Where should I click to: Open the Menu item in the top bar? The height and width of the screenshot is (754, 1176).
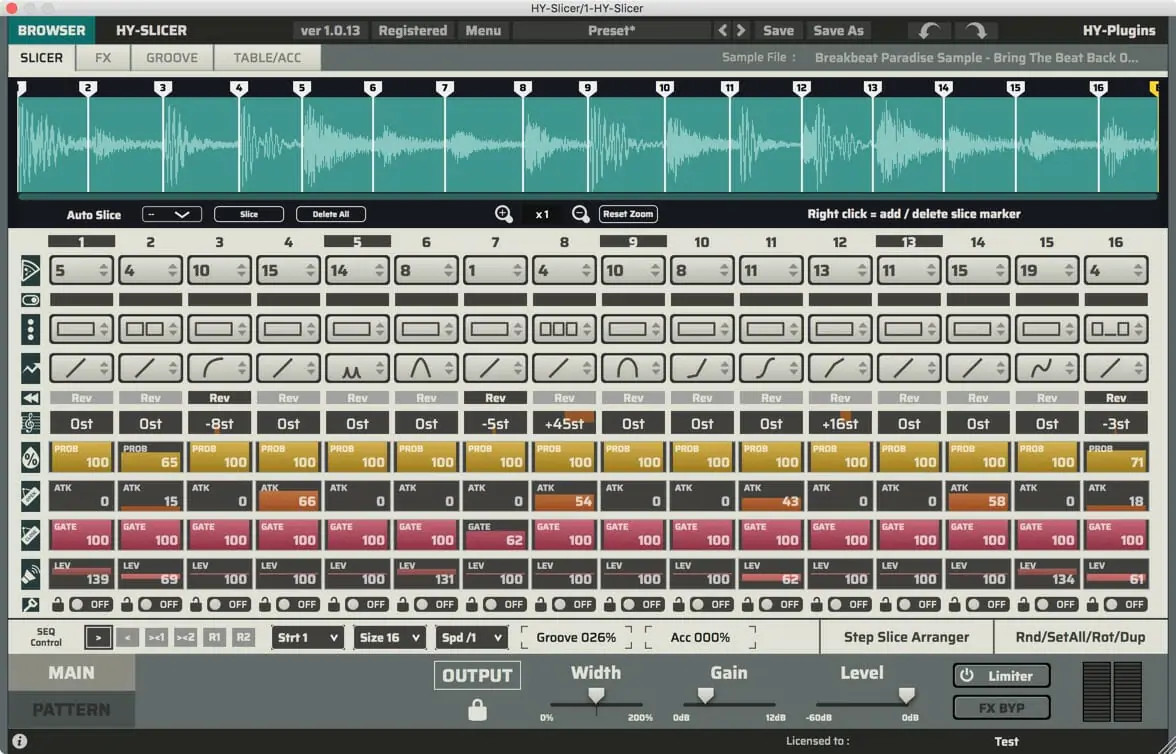tap(483, 30)
